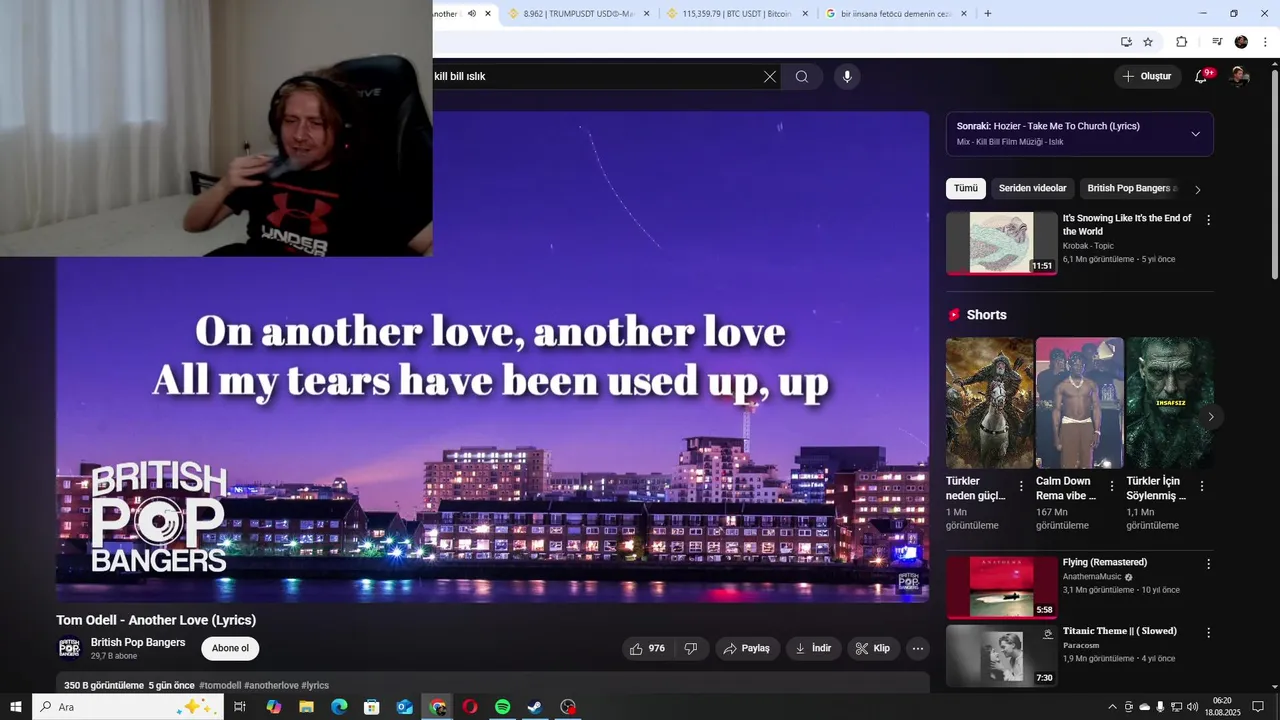Screen dimensions: 1280x720
Task: Switch to the BTC USDT browser tab
Action: pyautogui.click(x=738, y=14)
